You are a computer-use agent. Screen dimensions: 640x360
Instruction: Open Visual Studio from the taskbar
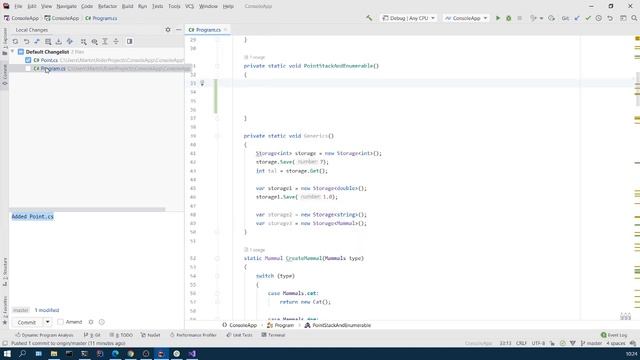click(x=192, y=353)
